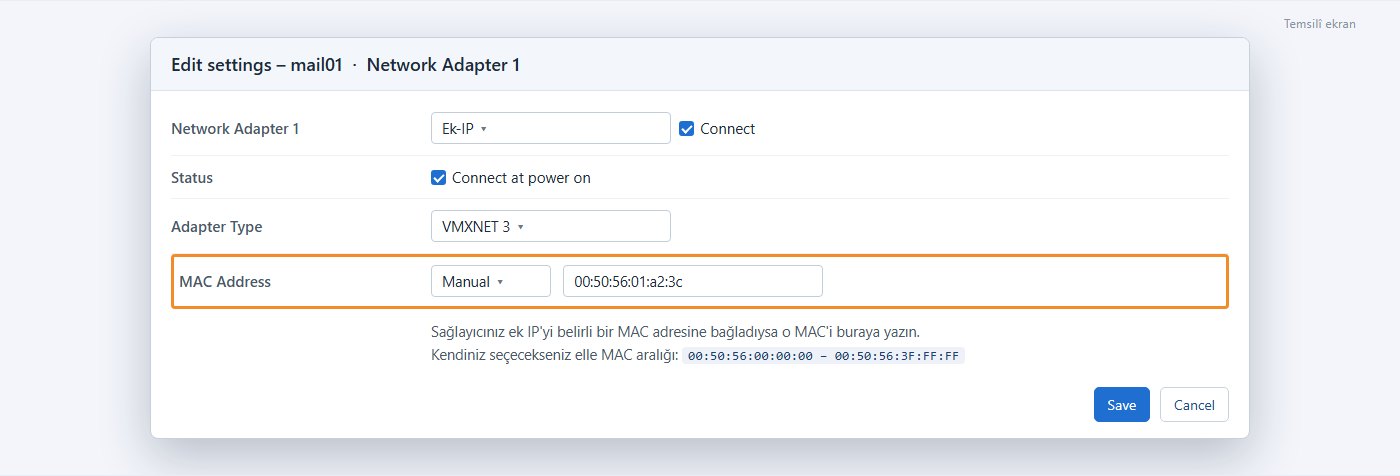This screenshot has width=1400, height=476.
Task: Click the Network Adapter 1 row label
Action: 235,128
